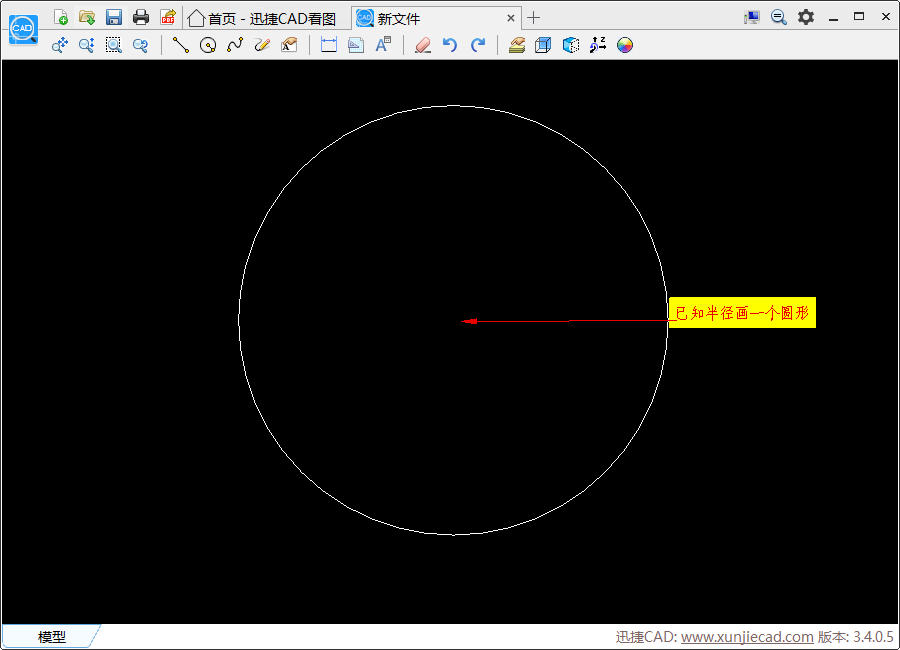The height and width of the screenshot is (650, 900).
Task: Click the 版本: 3.4.0.5 version text
Action: click(855, 637)
